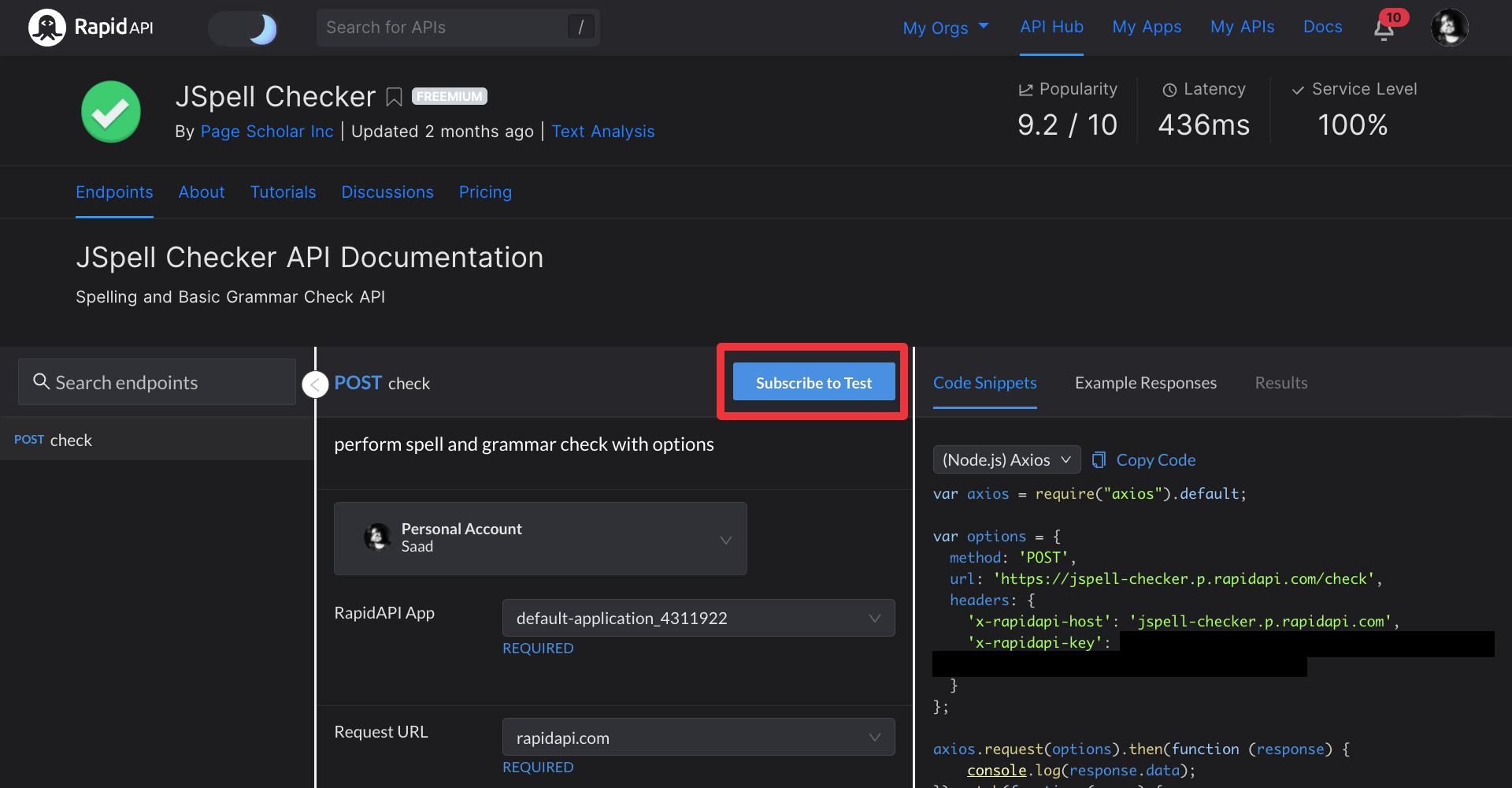Open the Code Snippets tab
The height and width of the screenshot is (788, 1512).
pos(984,383)
